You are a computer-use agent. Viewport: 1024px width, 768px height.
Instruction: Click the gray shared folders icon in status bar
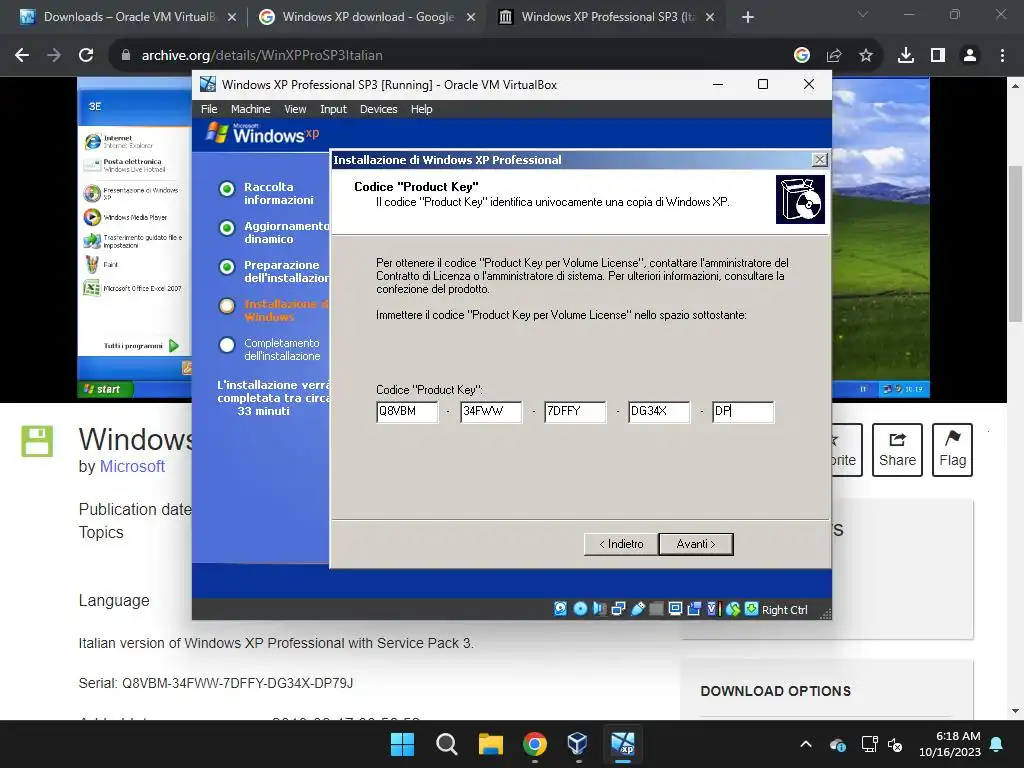tap(656, 609)
